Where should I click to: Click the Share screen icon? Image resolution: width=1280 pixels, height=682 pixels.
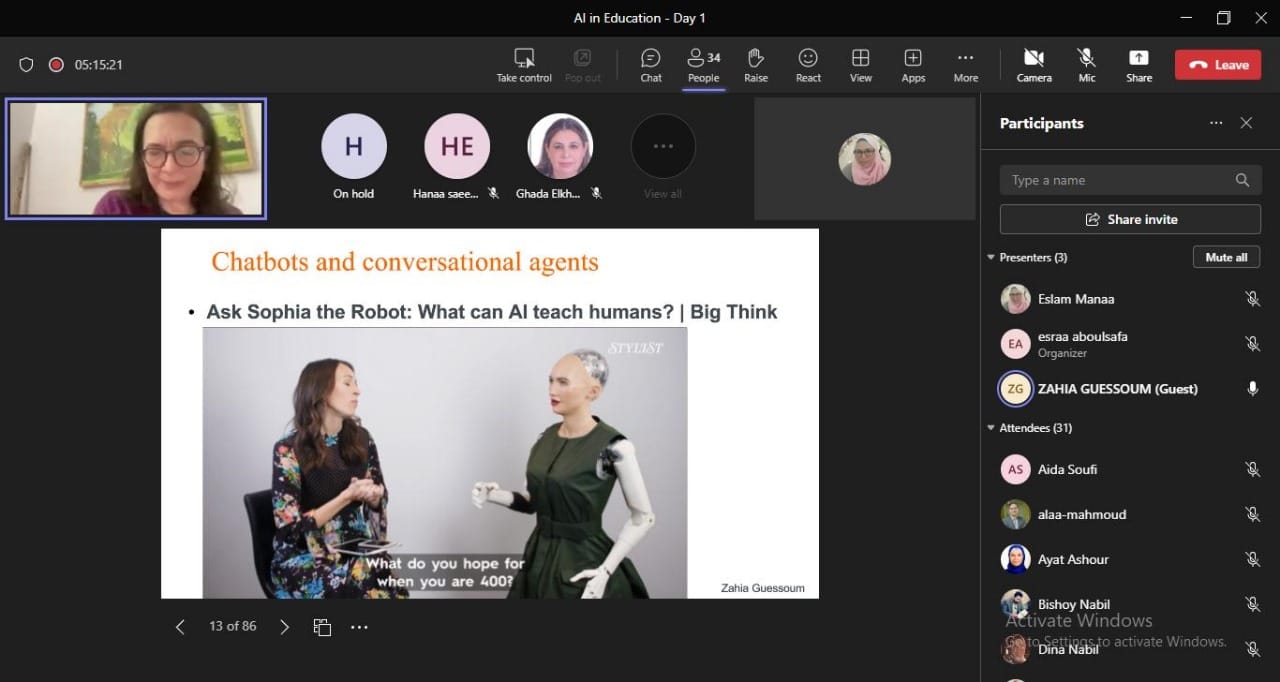1139,65
